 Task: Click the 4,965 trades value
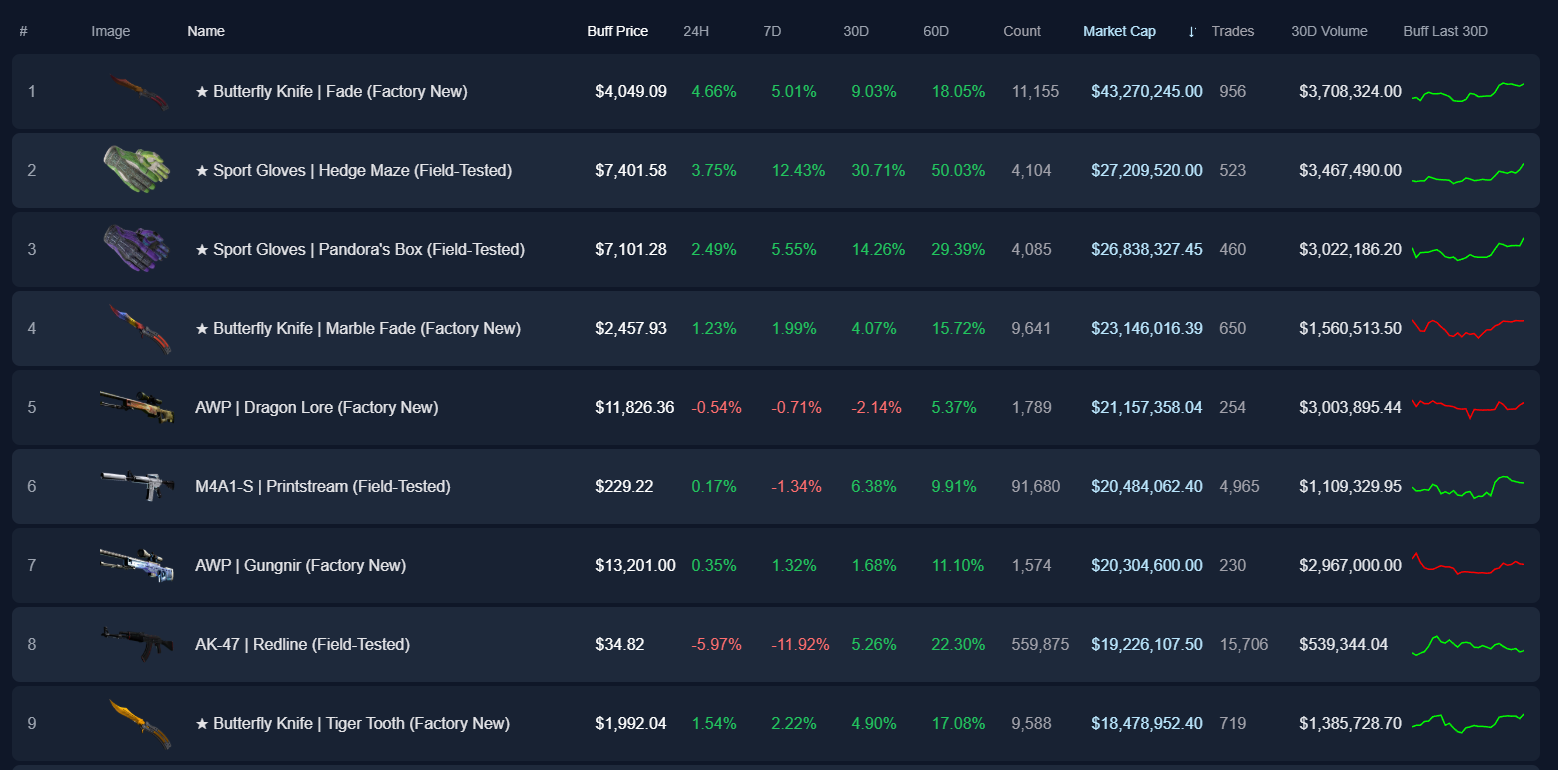1239,486
